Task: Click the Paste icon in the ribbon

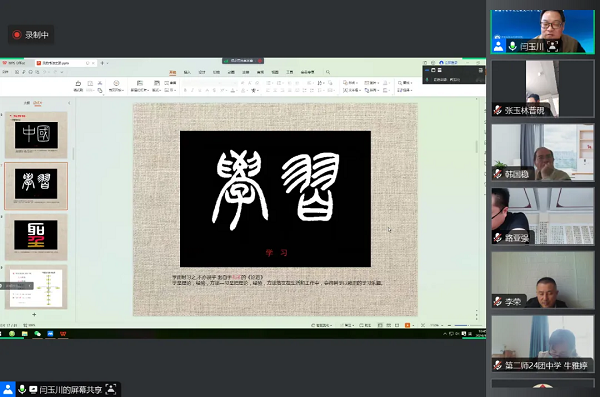Action: (90, 83)
